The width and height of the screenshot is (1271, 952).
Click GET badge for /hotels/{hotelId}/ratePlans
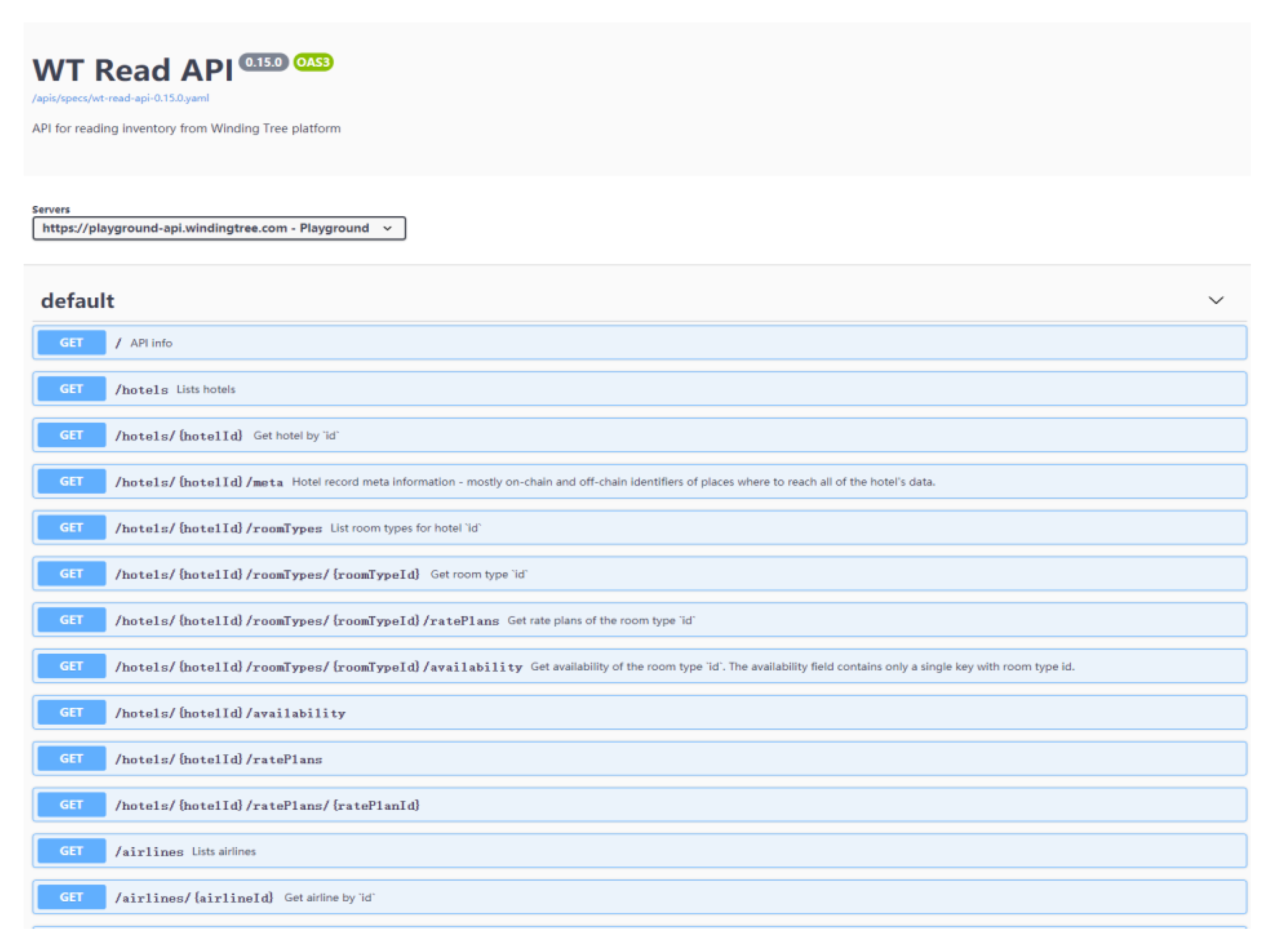point(71,759)
